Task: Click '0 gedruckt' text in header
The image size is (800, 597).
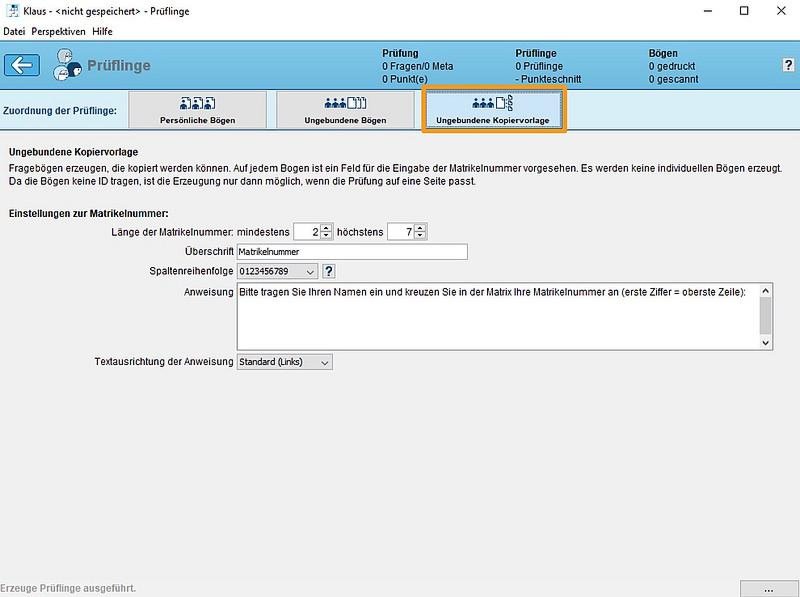Action: click(x=671, y=66)
